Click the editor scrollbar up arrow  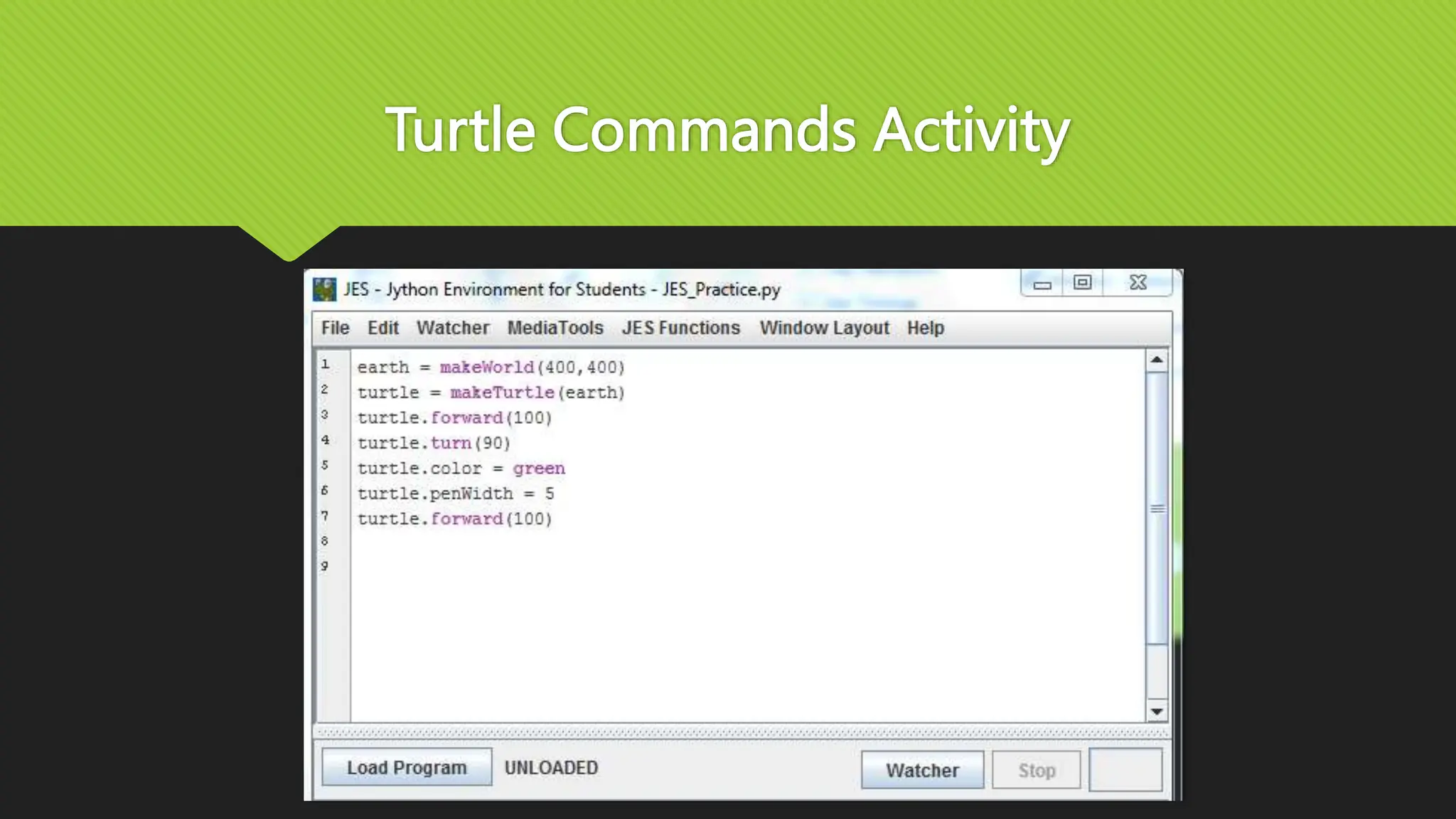pos(1157,360)
